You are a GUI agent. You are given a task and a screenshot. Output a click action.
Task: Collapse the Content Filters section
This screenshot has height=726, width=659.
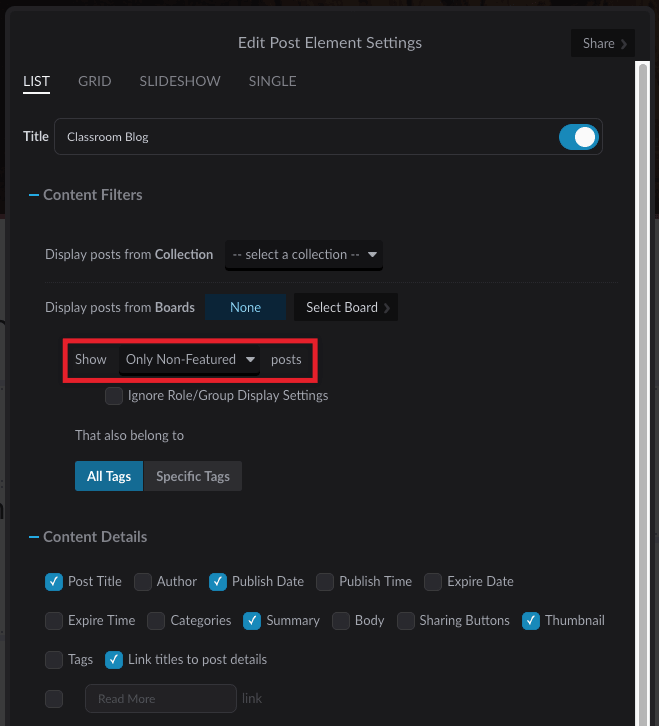click(34, 195)
